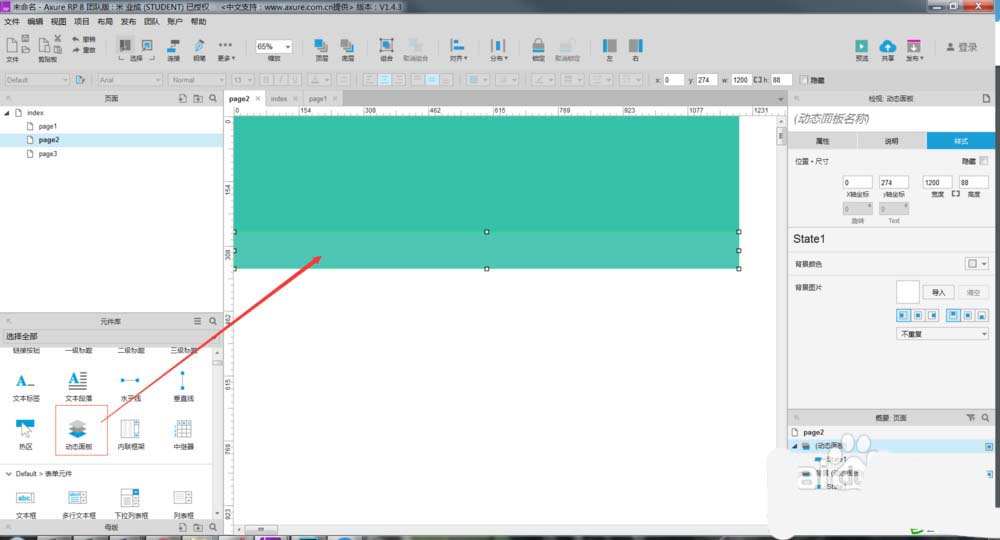This screenshot has height=540, width=1000.
Task: Click the x coordinate field in format bar
Action: [673, 80]
